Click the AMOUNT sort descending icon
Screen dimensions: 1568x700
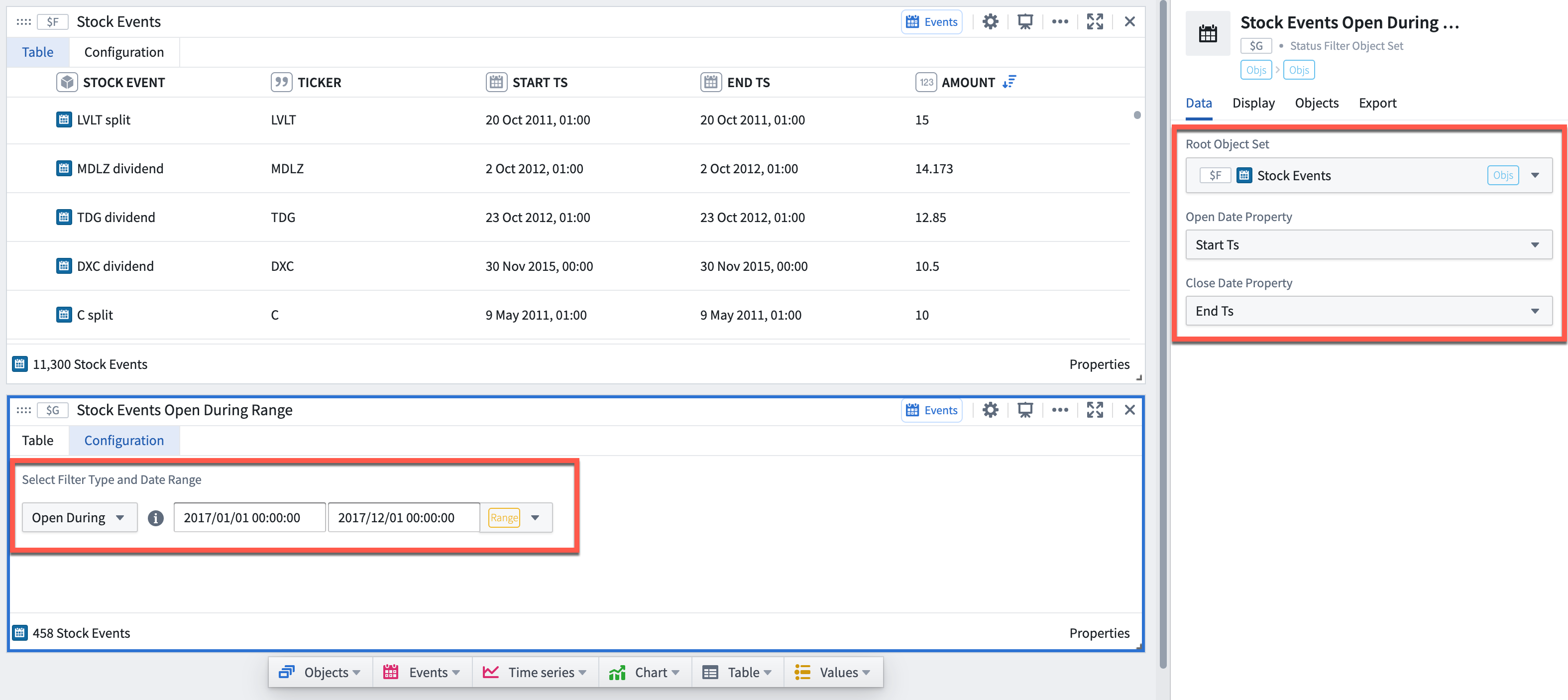[x=1009, y=82]
